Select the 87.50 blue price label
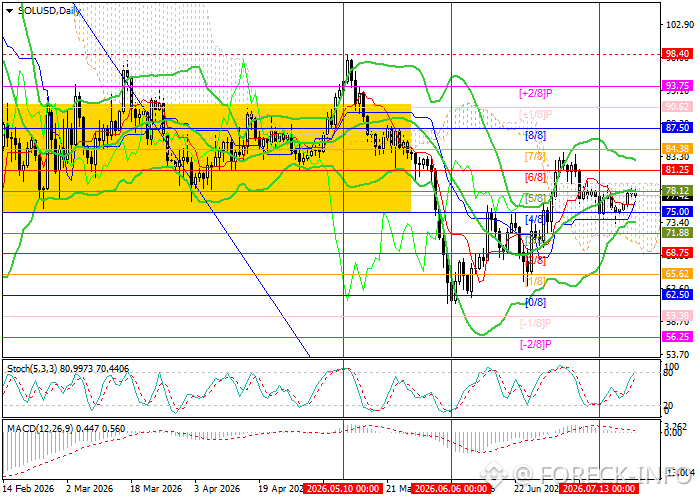Viewport: 700px width, 500px height. click(677, 128)
